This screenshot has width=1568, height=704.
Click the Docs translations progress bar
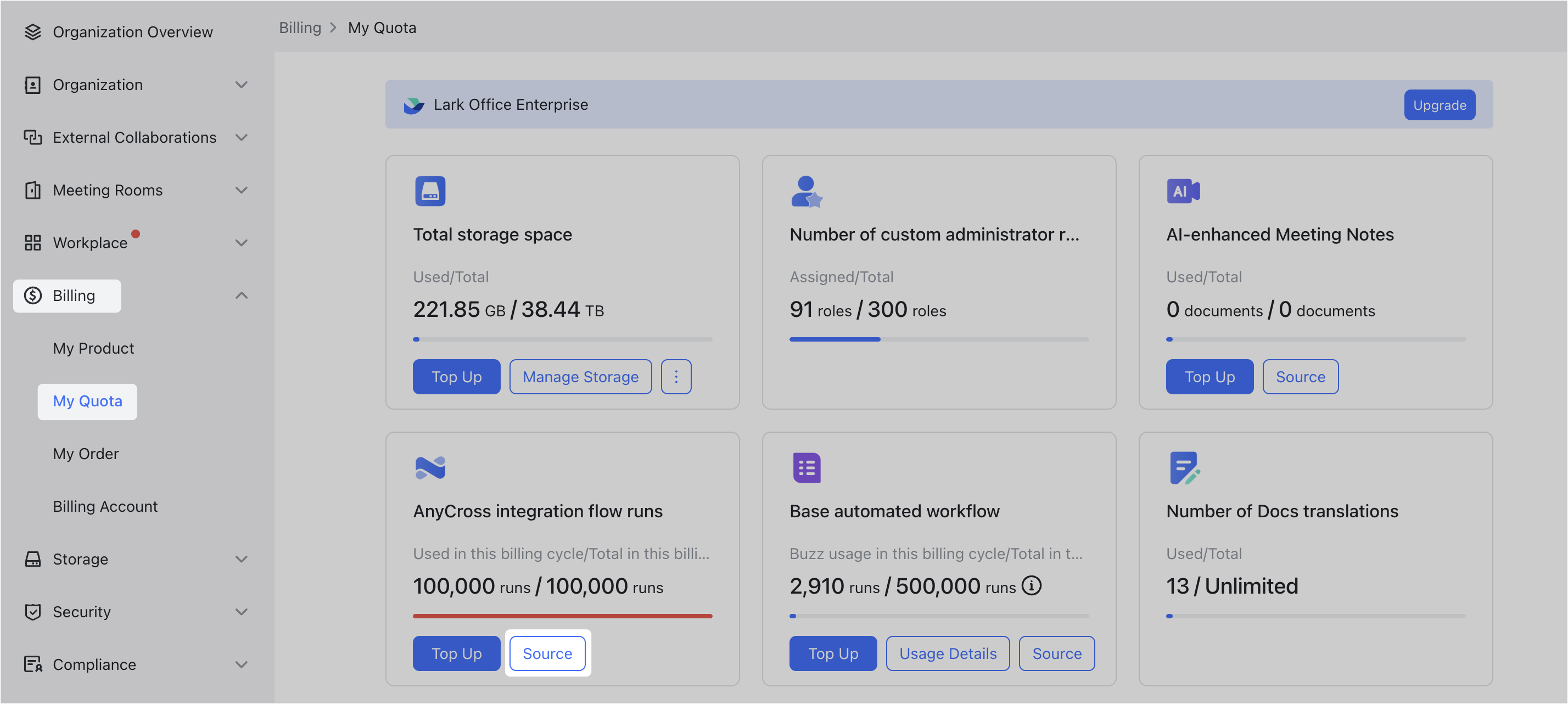click(1316, 616)
